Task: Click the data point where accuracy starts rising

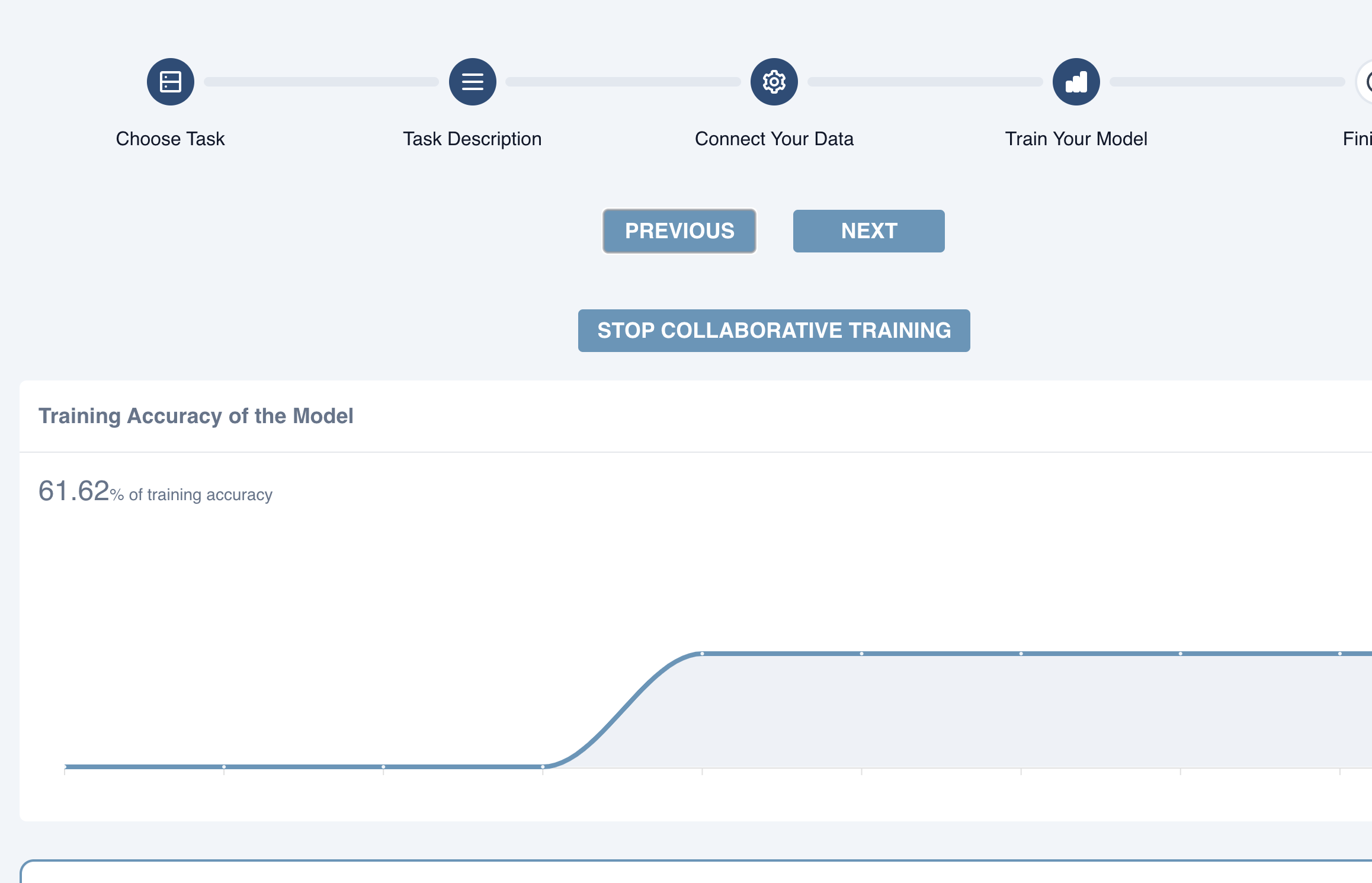Action: [543, 767]
